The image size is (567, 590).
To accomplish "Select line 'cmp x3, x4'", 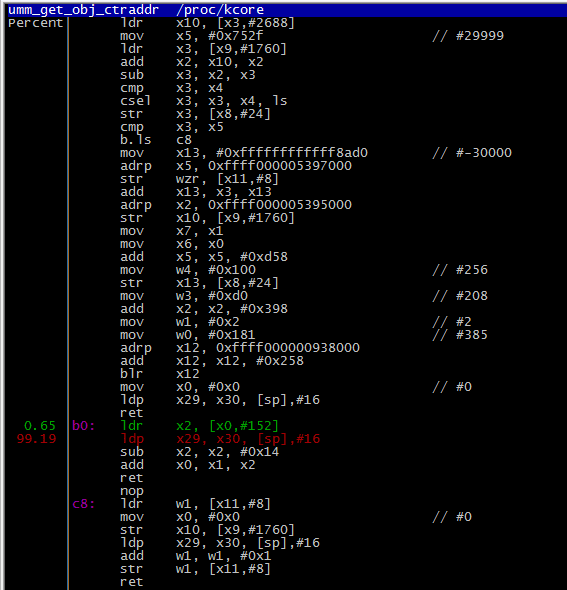I will [172, 88].
